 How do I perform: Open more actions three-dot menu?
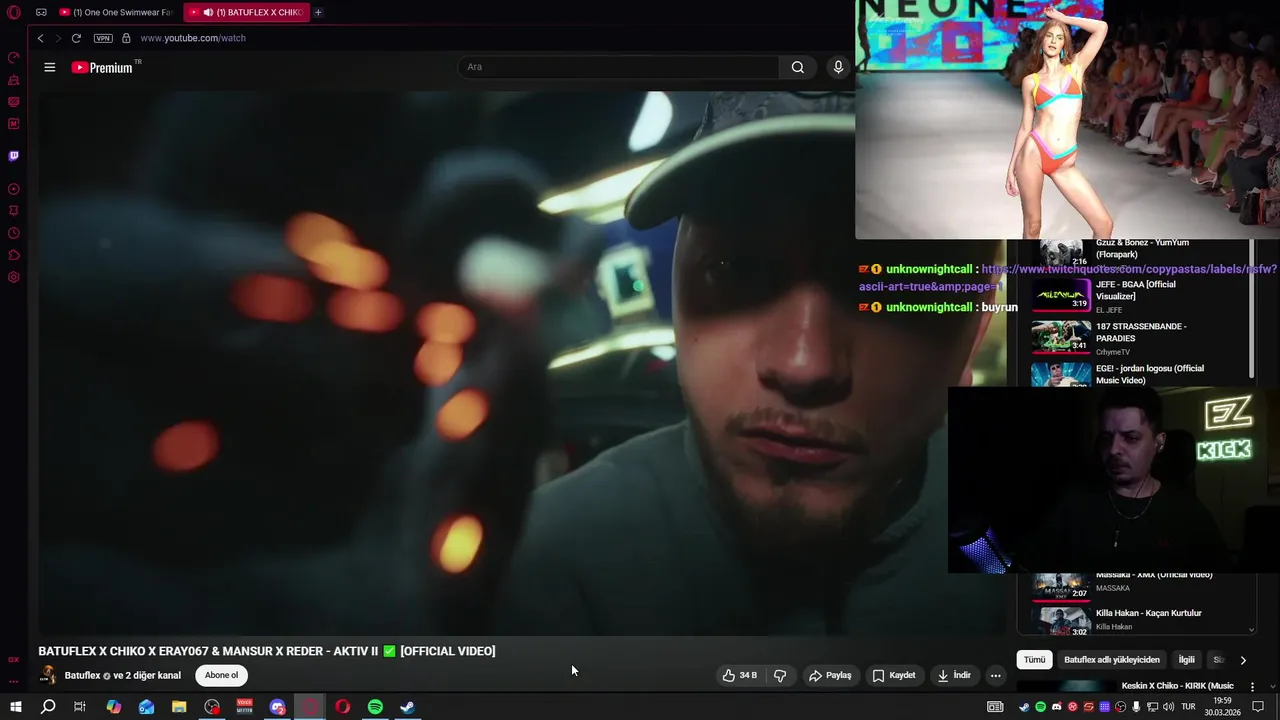tap(995, 675)
